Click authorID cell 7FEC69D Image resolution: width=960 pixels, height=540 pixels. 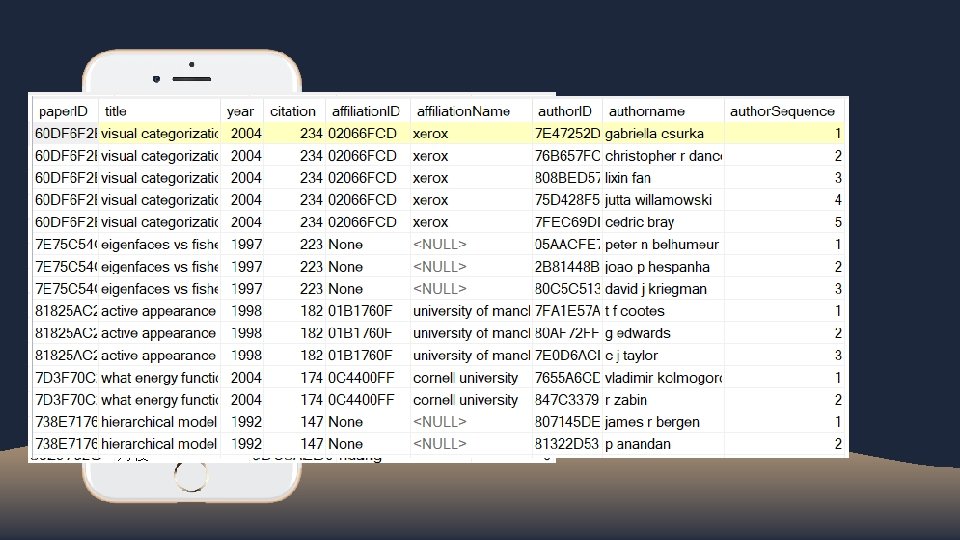[x=568, y=222]
